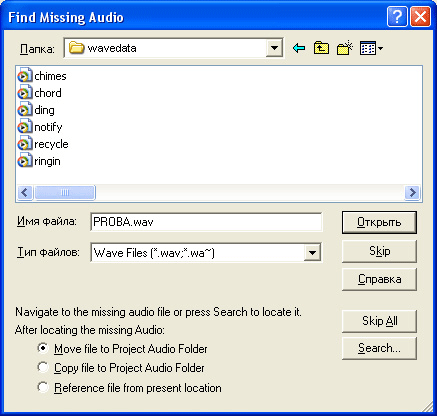437x416 pixels.
Task: Click the up one level folder icon
Action: pyautogui.click(x=321, y=48)
